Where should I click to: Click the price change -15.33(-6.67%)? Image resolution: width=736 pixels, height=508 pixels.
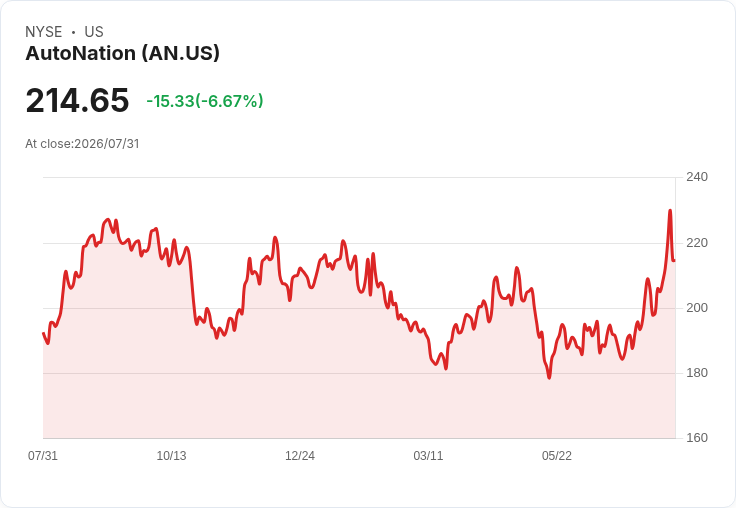coord(205,101)
